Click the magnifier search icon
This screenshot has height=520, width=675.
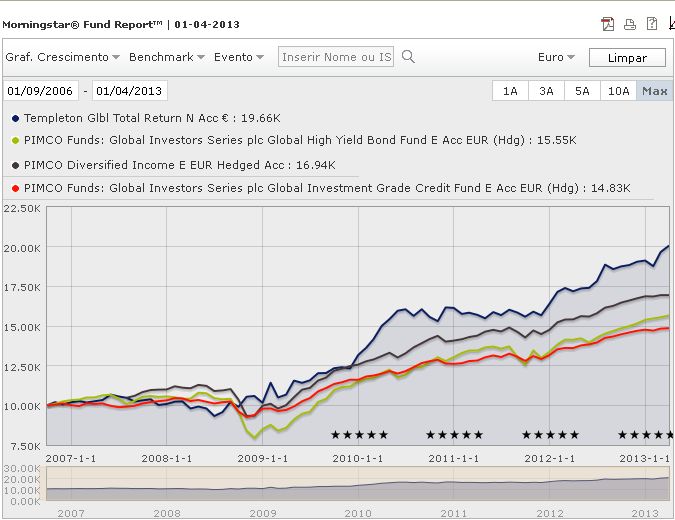click(408, 56)
